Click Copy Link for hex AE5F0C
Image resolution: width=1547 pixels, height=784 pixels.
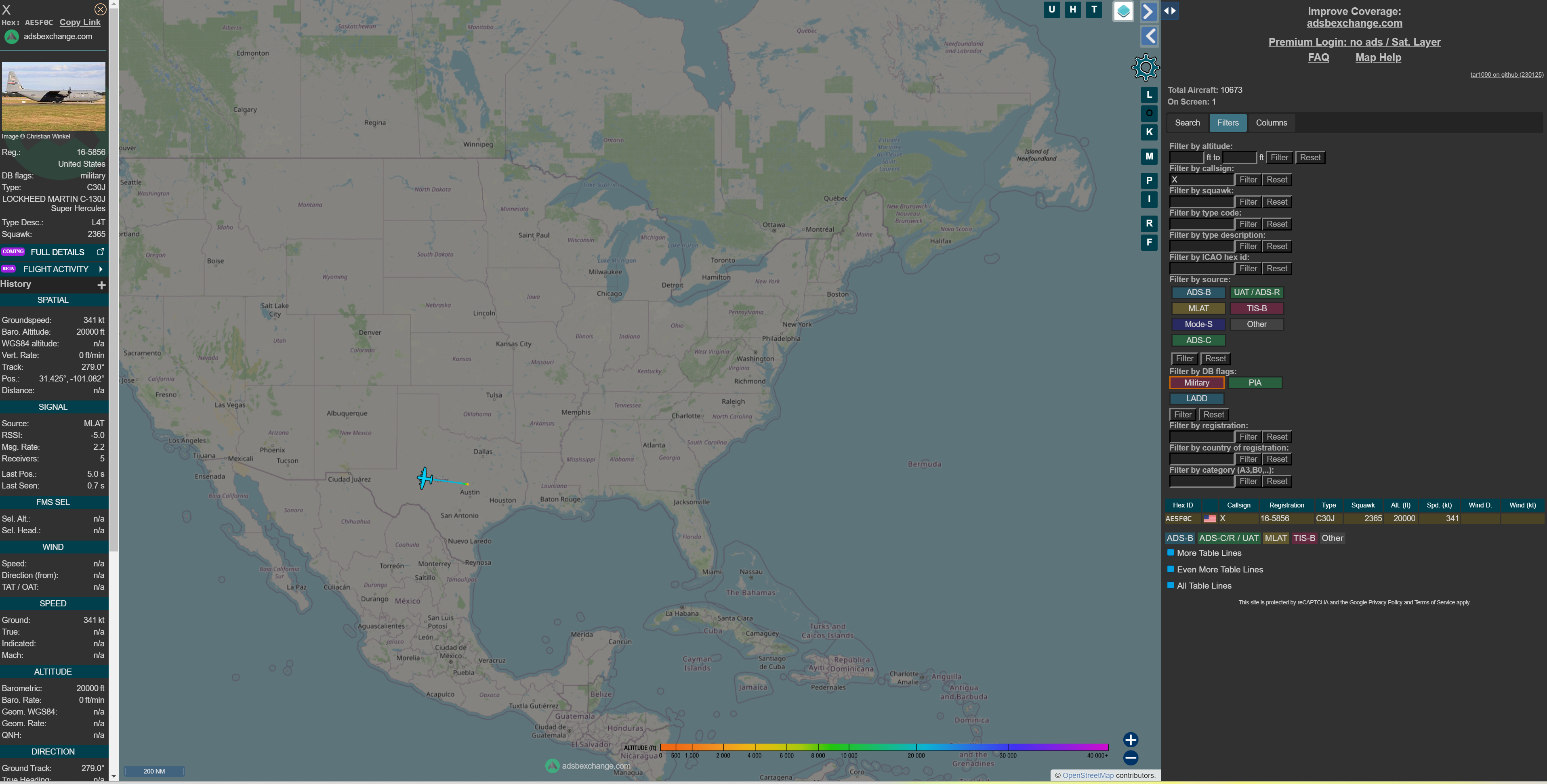point(80,22)
